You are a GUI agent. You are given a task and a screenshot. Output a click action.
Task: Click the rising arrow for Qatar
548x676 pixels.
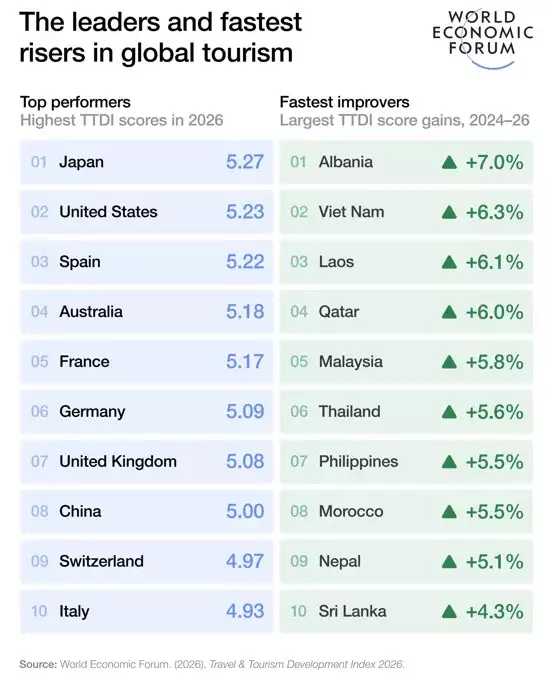point(449,312)
